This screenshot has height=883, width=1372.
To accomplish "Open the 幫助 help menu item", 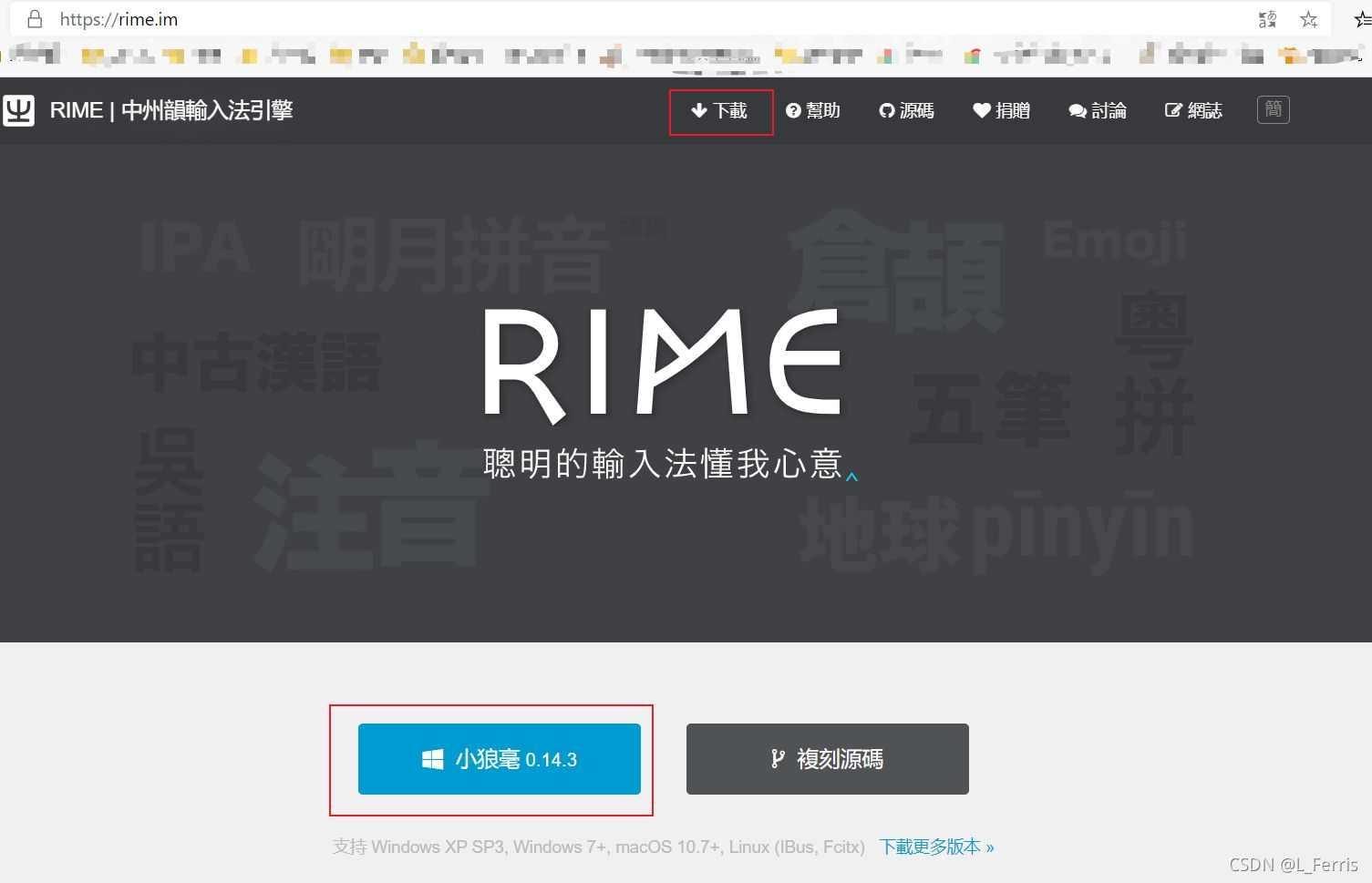I will pos(813,111).
